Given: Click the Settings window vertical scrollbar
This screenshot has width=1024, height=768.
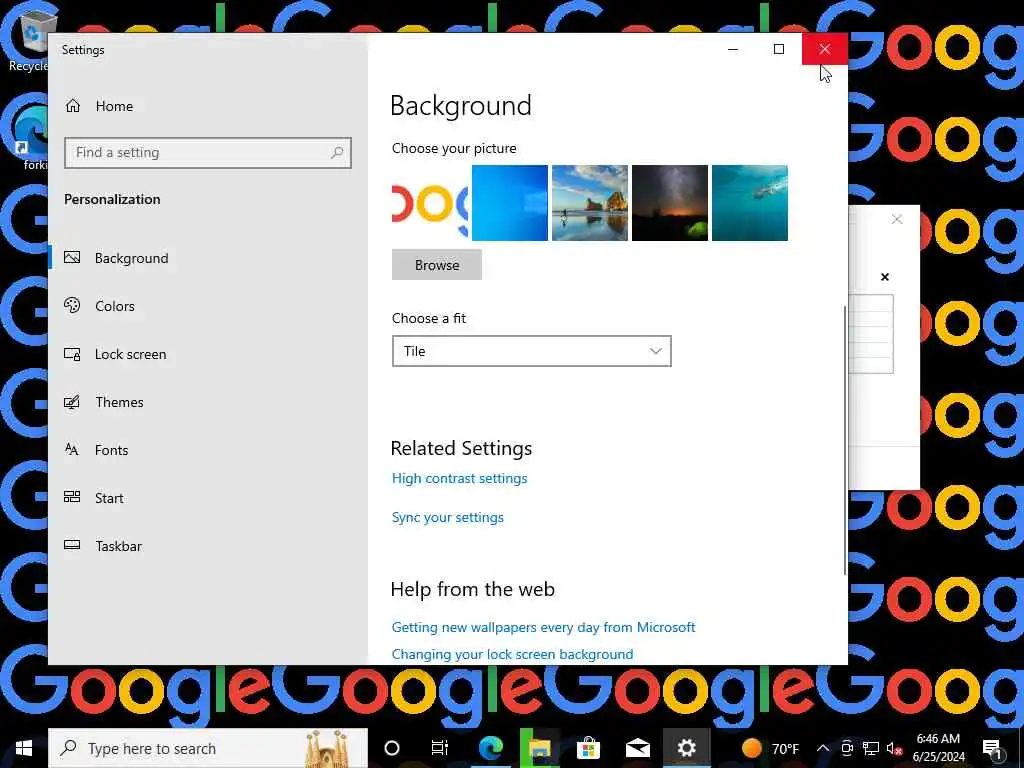Looking at the screenshot, I should [x=845, y=441].
